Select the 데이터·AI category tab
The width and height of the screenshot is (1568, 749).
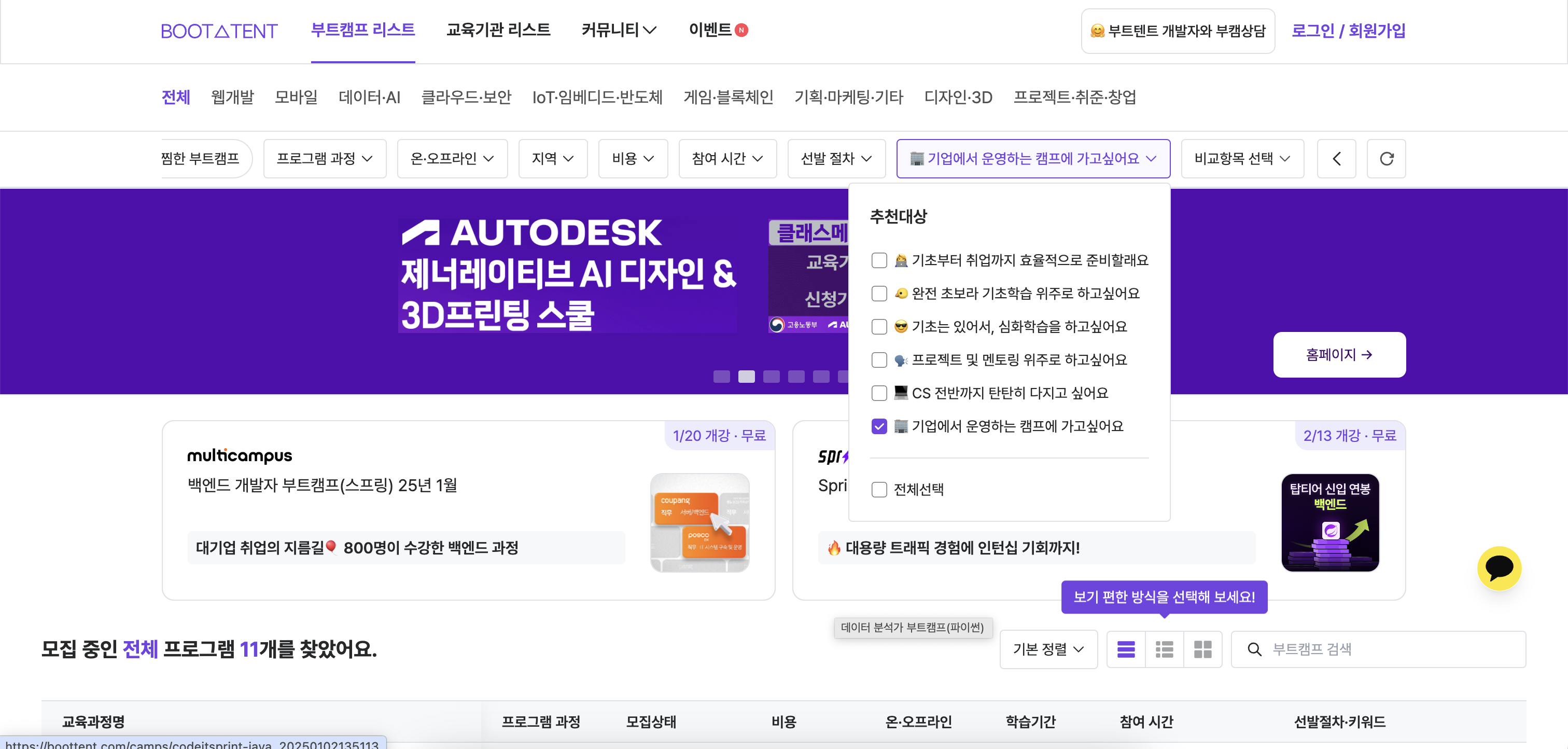369,98
